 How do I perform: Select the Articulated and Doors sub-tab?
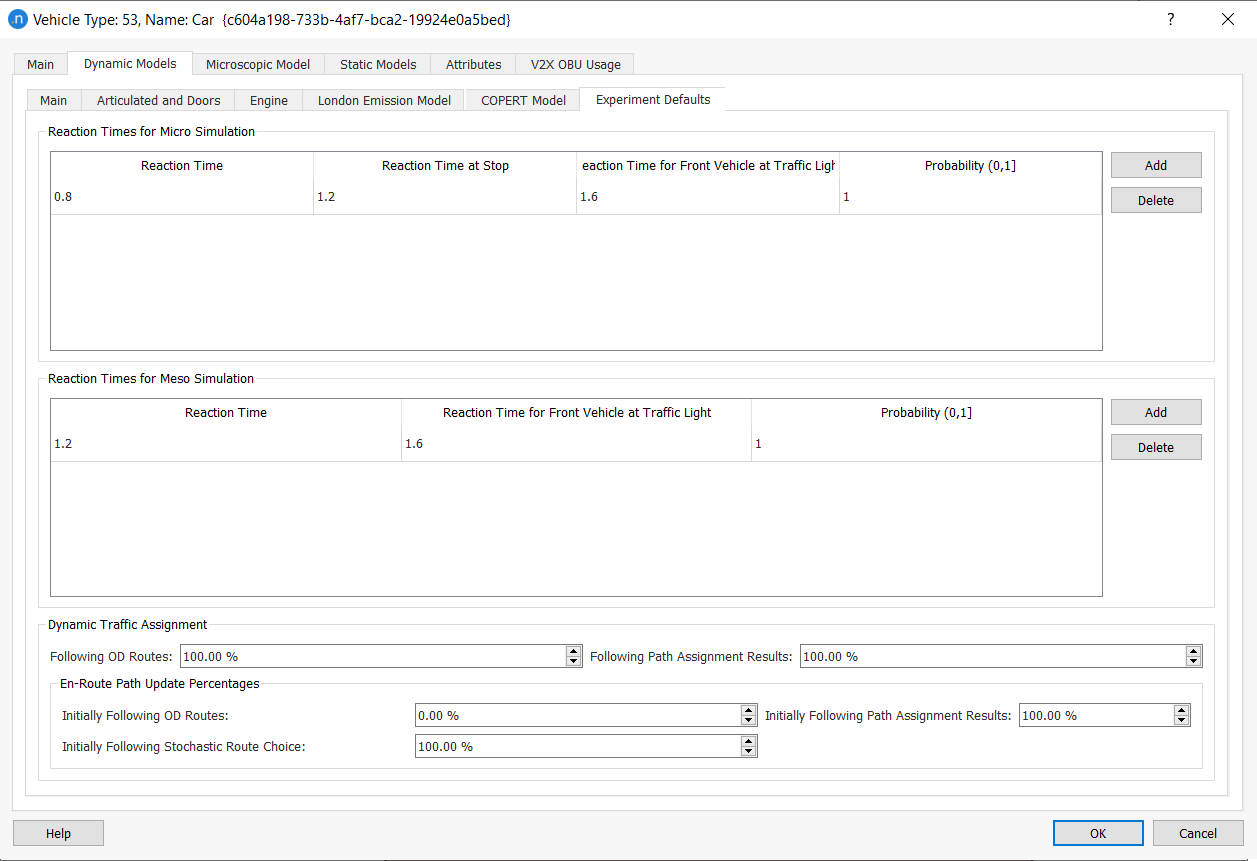click(x=157, y=100)
